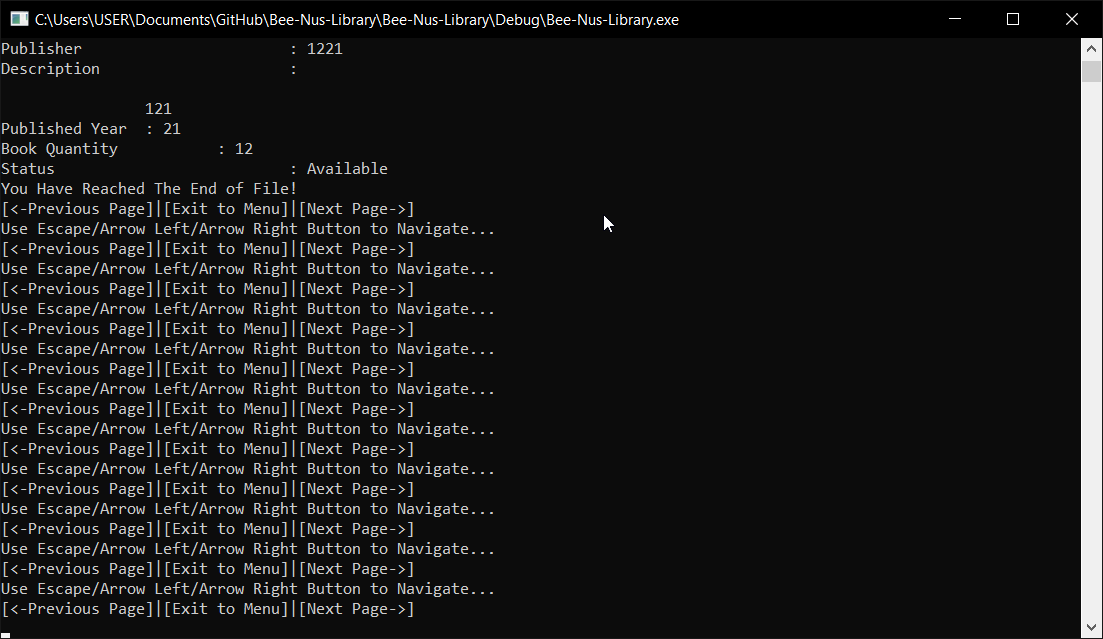Click the topmost [<-Previous Page] option
Image resolution: width=1103 pixels, height=639 pixels.
tap(78, 209)
